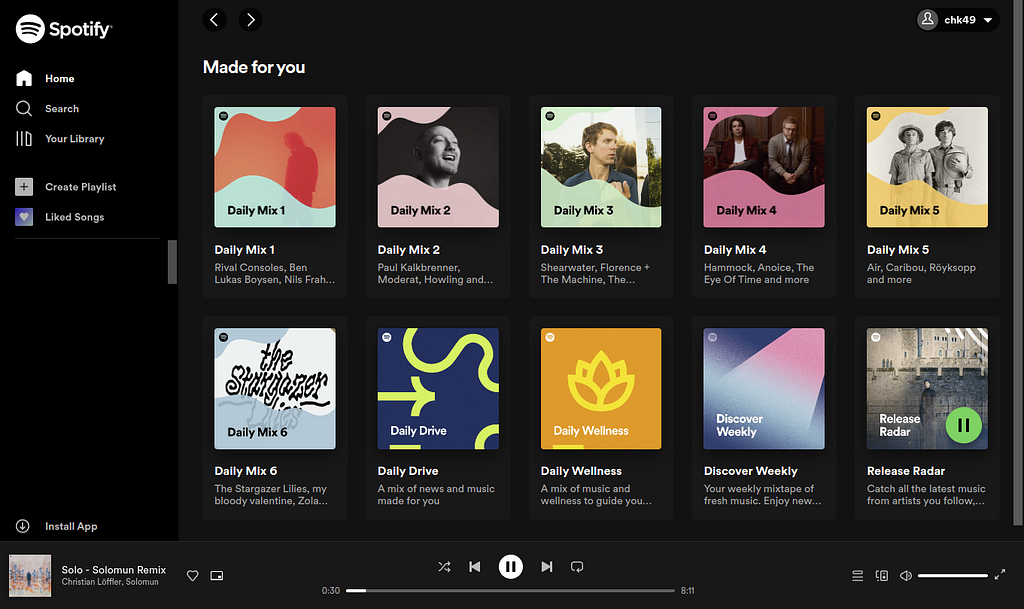Adjust the volume slider
The height and width of the screenshot is (609, 1024).
pos(953,576)
